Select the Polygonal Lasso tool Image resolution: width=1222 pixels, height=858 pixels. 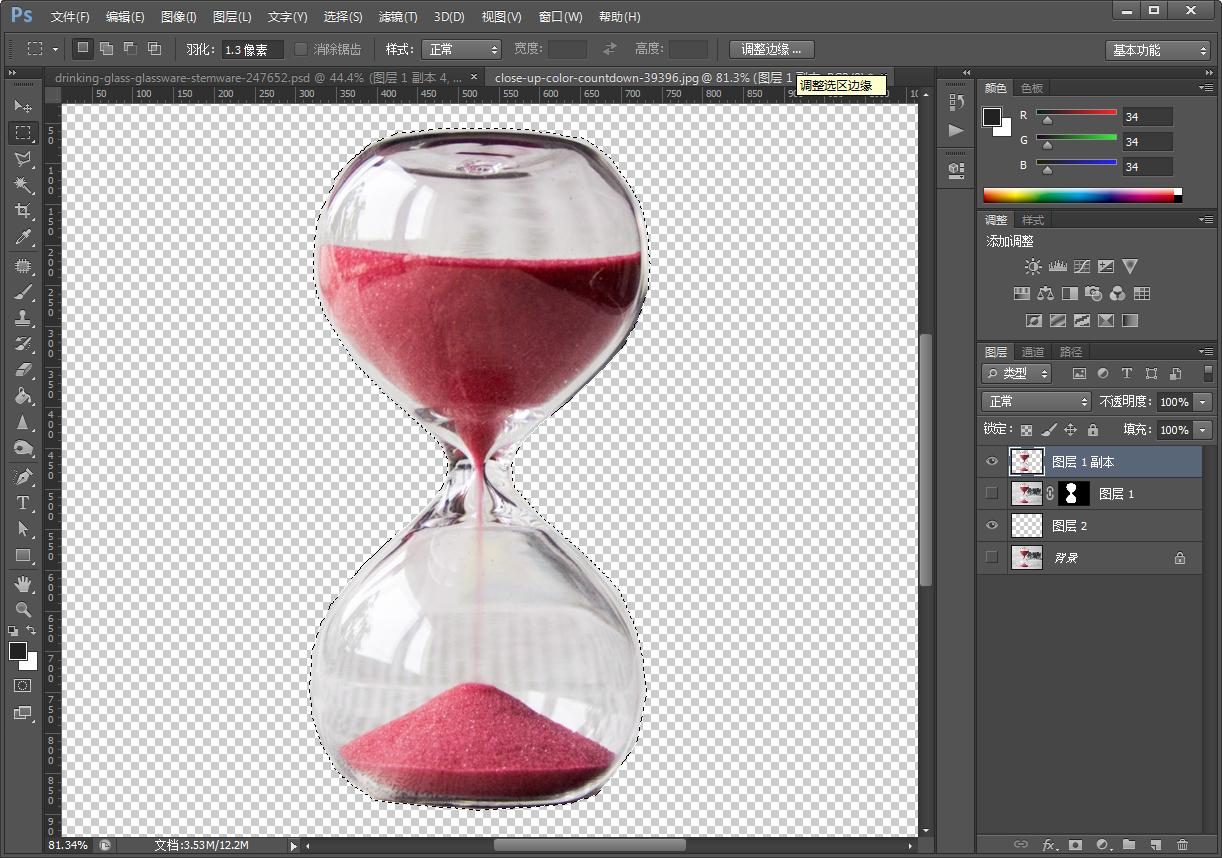point(23,159)
